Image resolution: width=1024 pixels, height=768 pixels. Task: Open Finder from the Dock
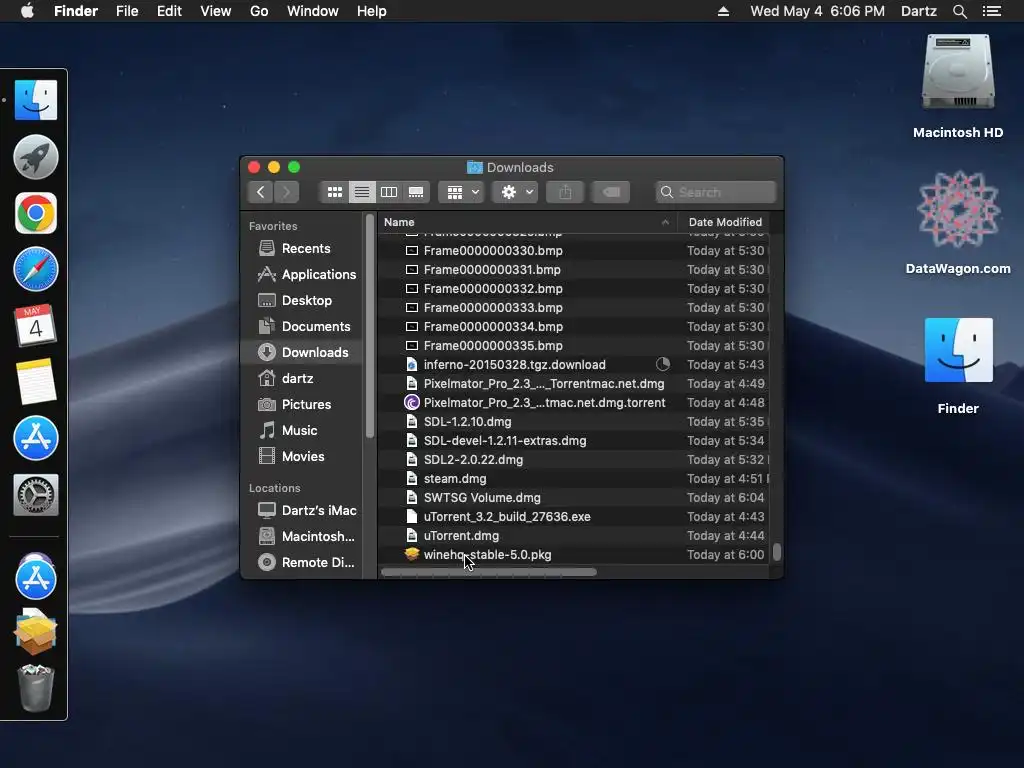click(36, 100)
